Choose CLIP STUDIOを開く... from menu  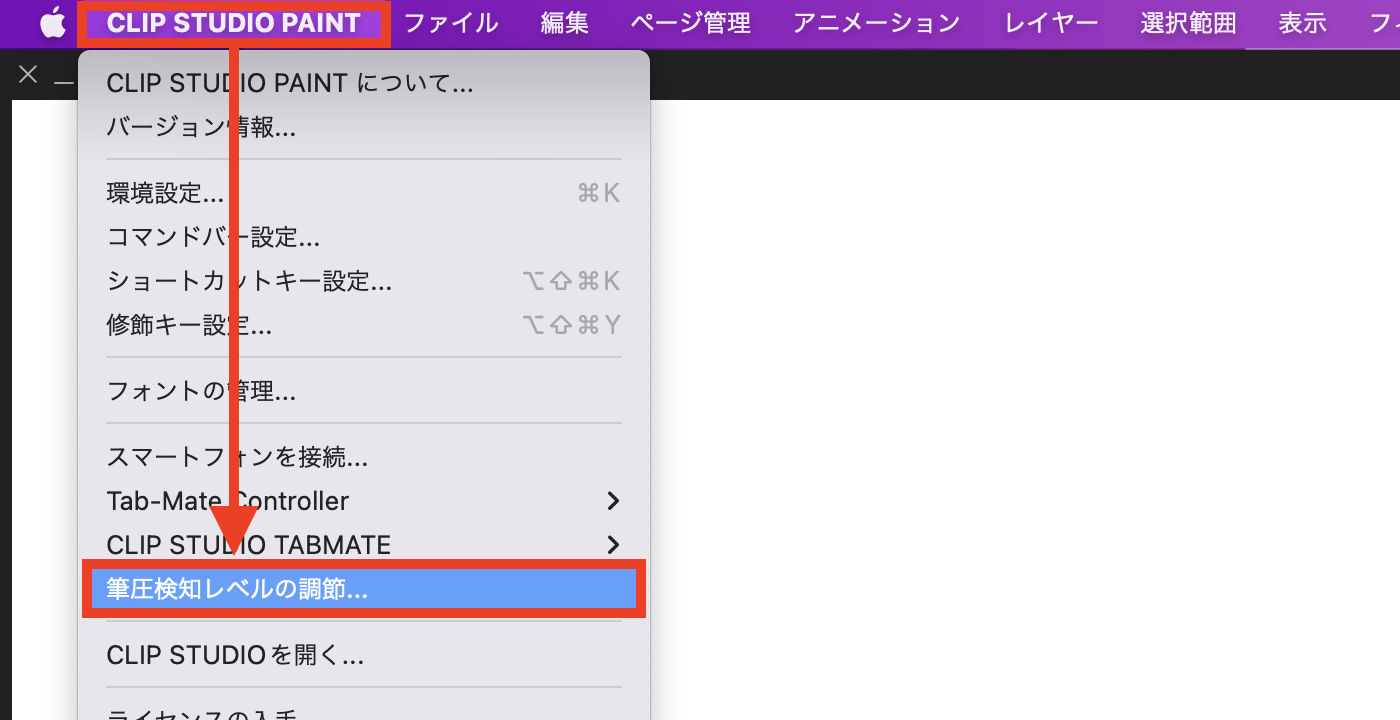235,655
